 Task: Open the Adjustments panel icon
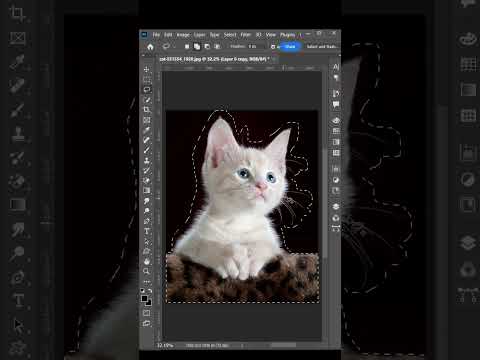336,180
